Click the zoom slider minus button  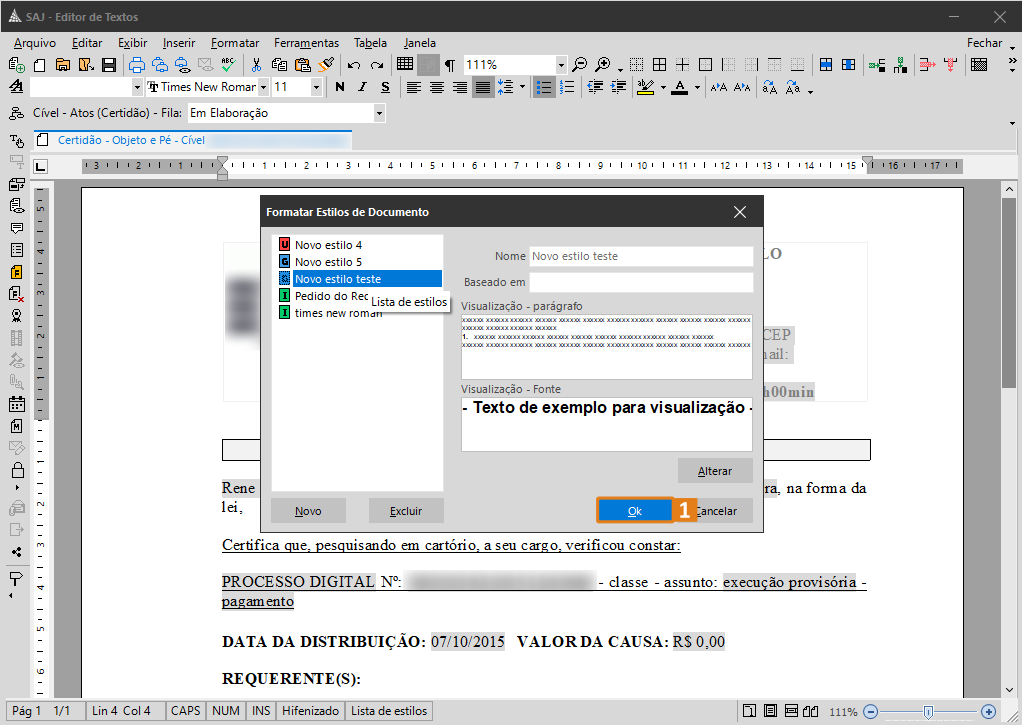(871, 711)
